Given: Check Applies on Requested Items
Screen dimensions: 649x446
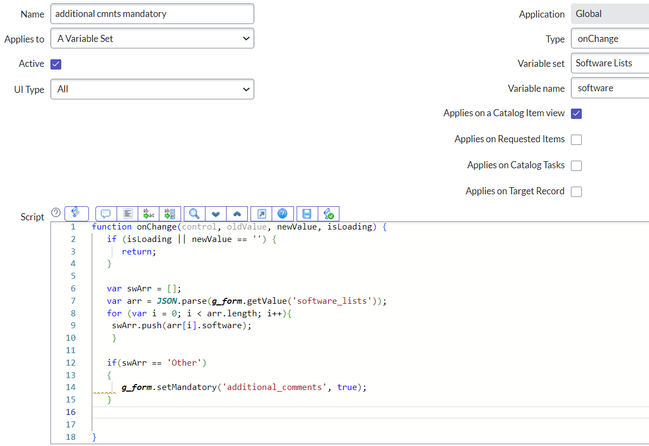Looking at the screenshot, I should tap(576, 139).
